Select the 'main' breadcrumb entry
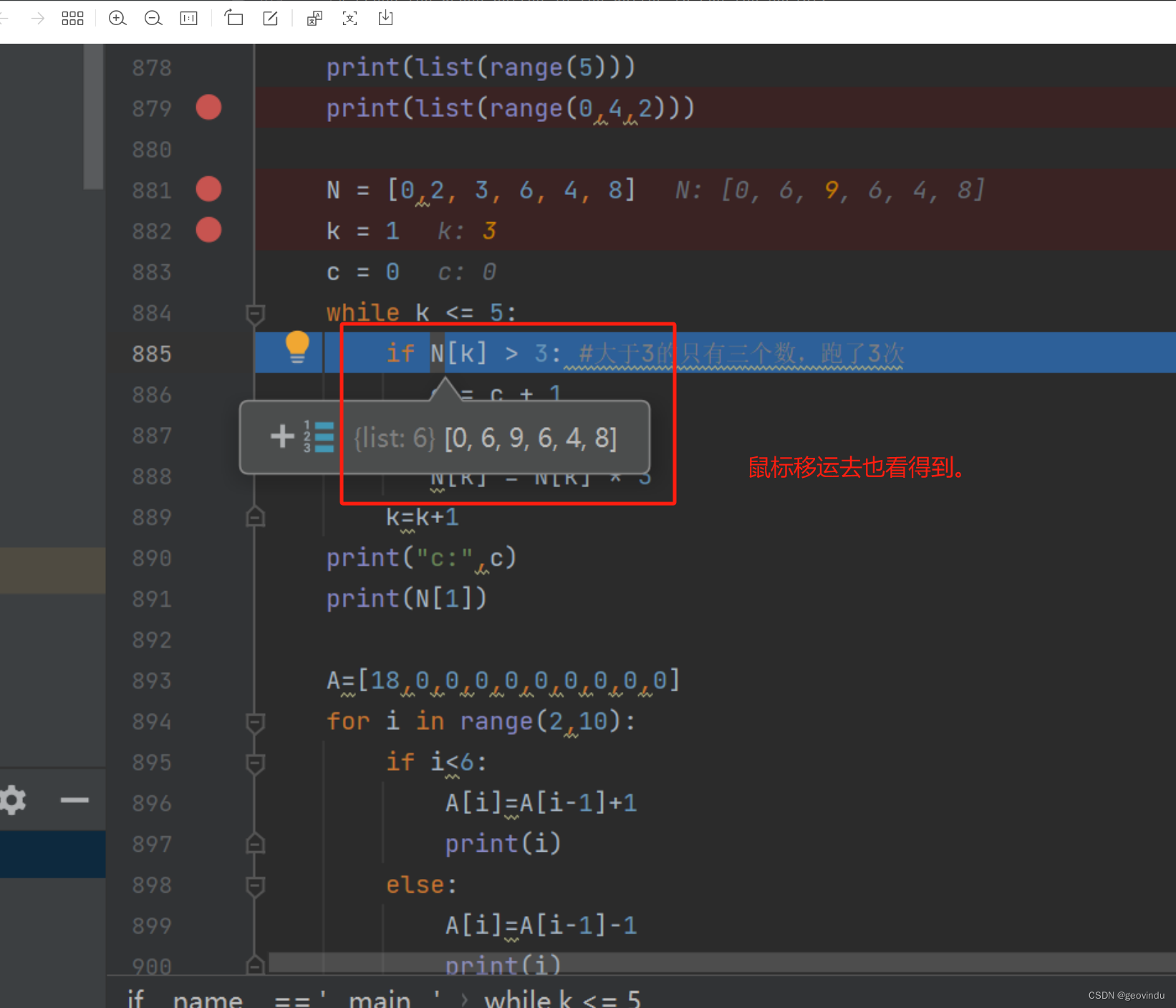Viewport: 1176px width, 1008px height. tap(380, 997)
